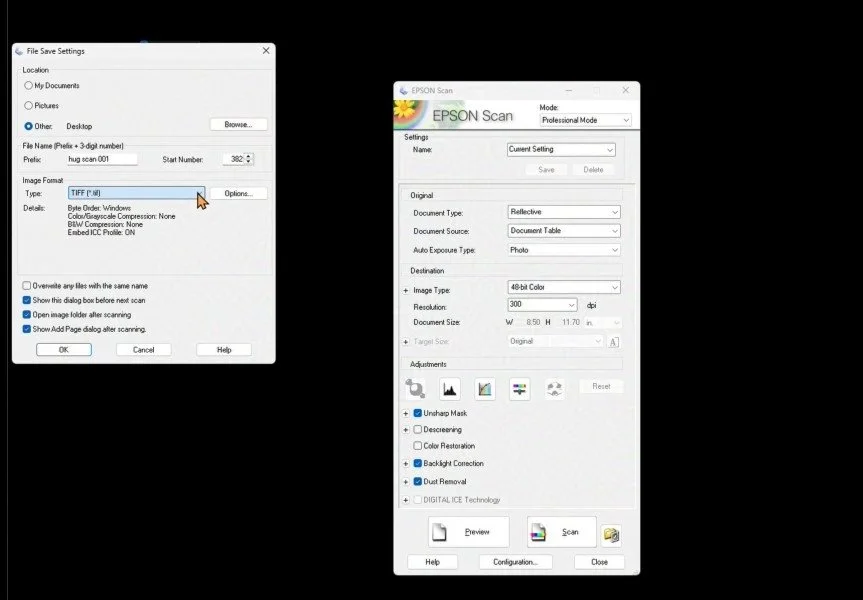Open the Auto Exposure Type dropdown

pos(564,250)
